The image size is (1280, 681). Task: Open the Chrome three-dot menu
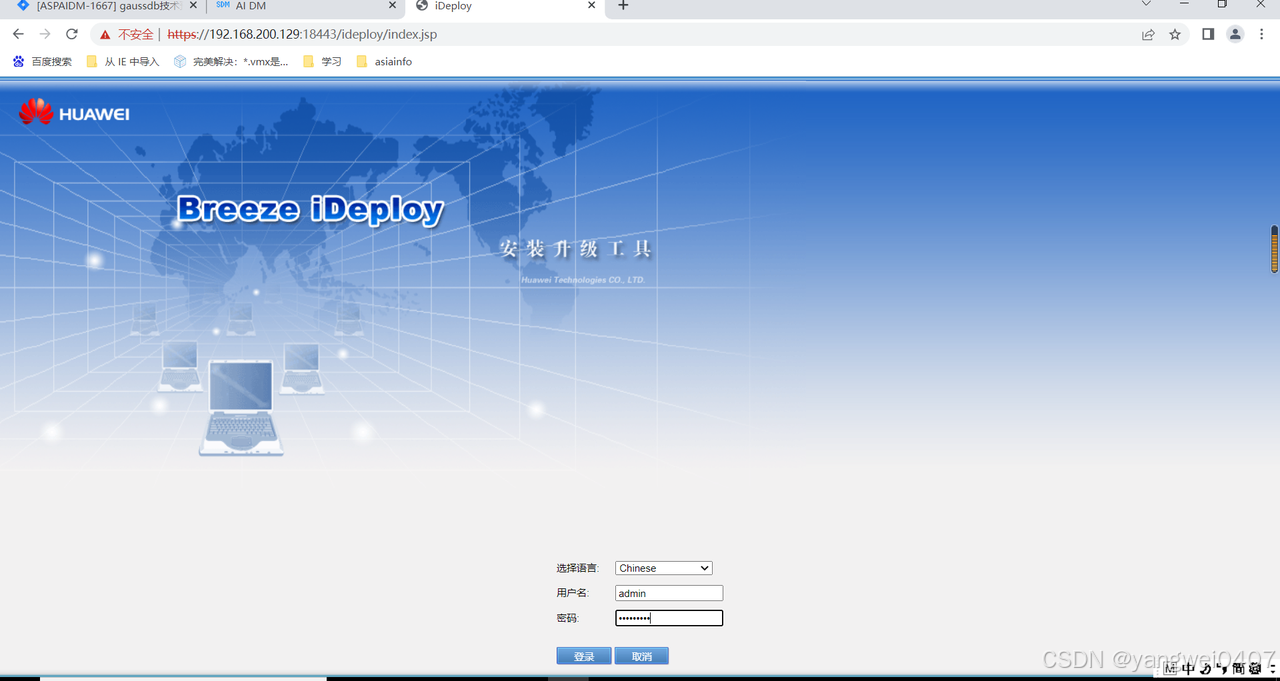click(x=1262, y=34)
